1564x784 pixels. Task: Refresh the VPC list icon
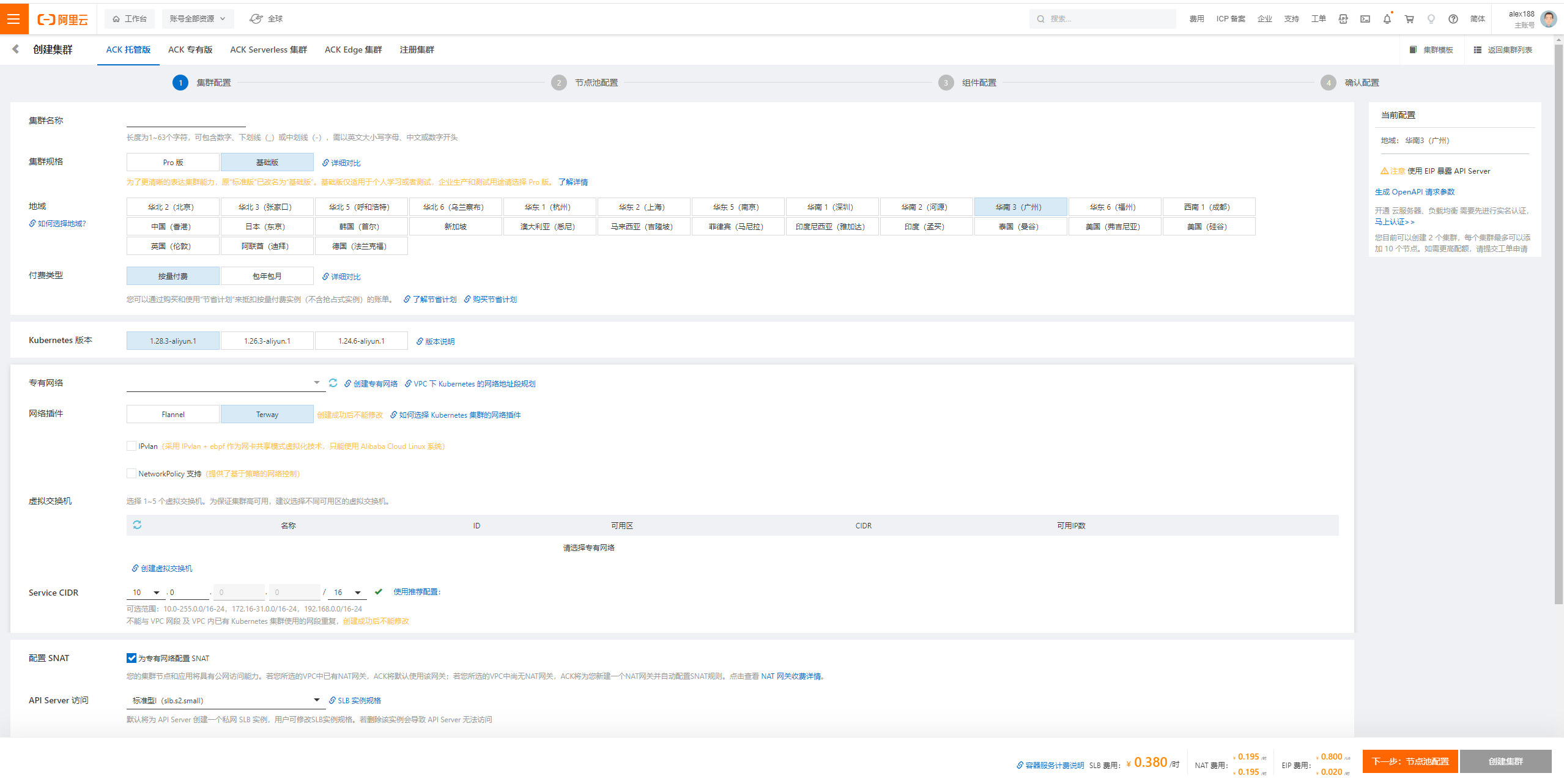(x=333, y=383)
